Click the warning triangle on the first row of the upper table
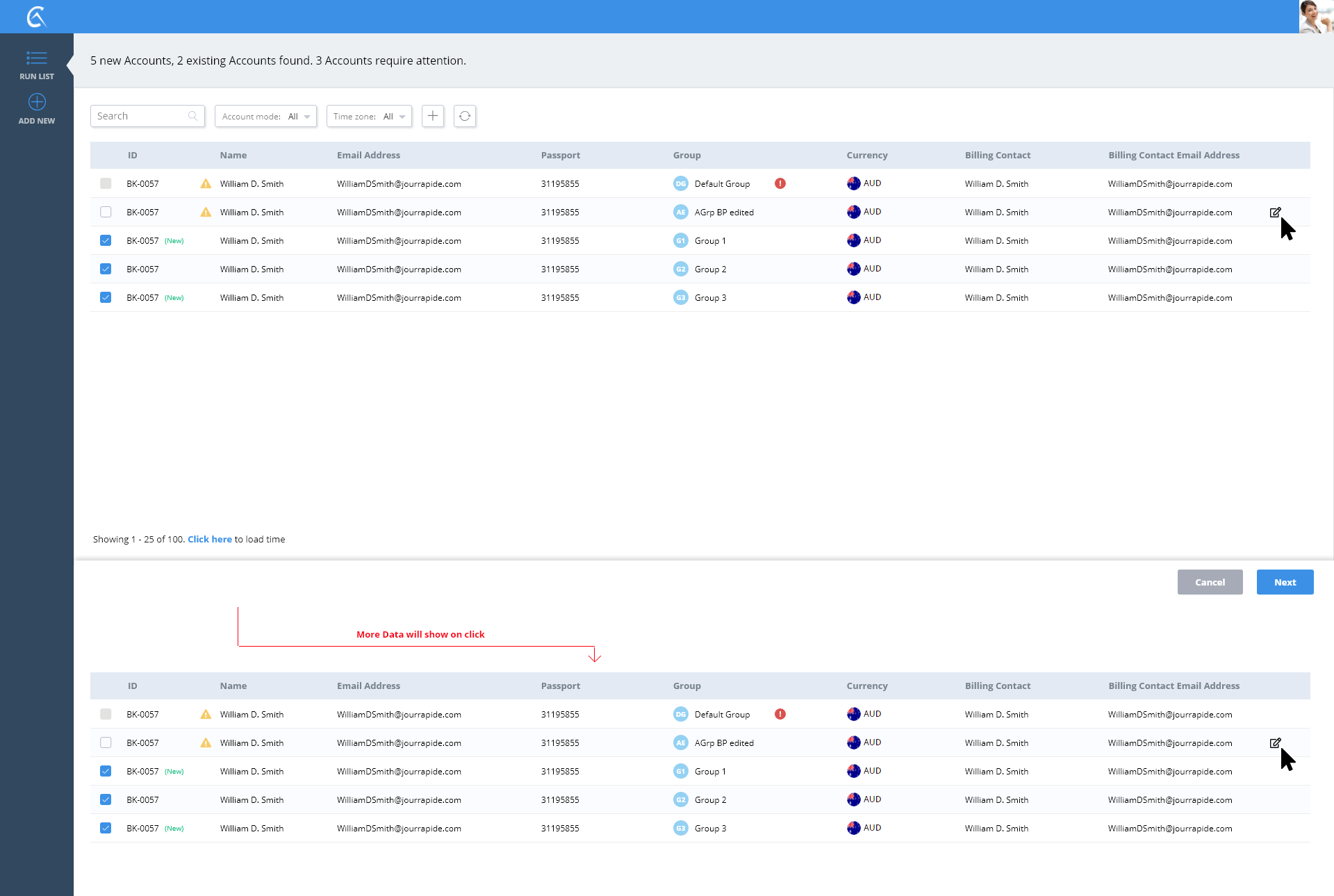The height and width of the screenshot is (896, 1334). pyautogui.click(x=206, y=184)
